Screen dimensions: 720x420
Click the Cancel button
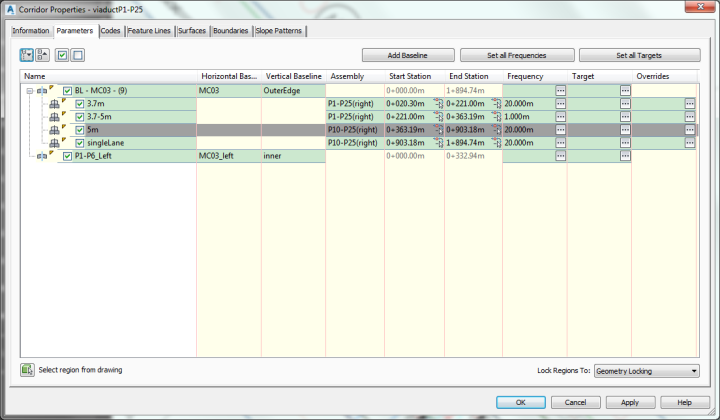[575, 403]
